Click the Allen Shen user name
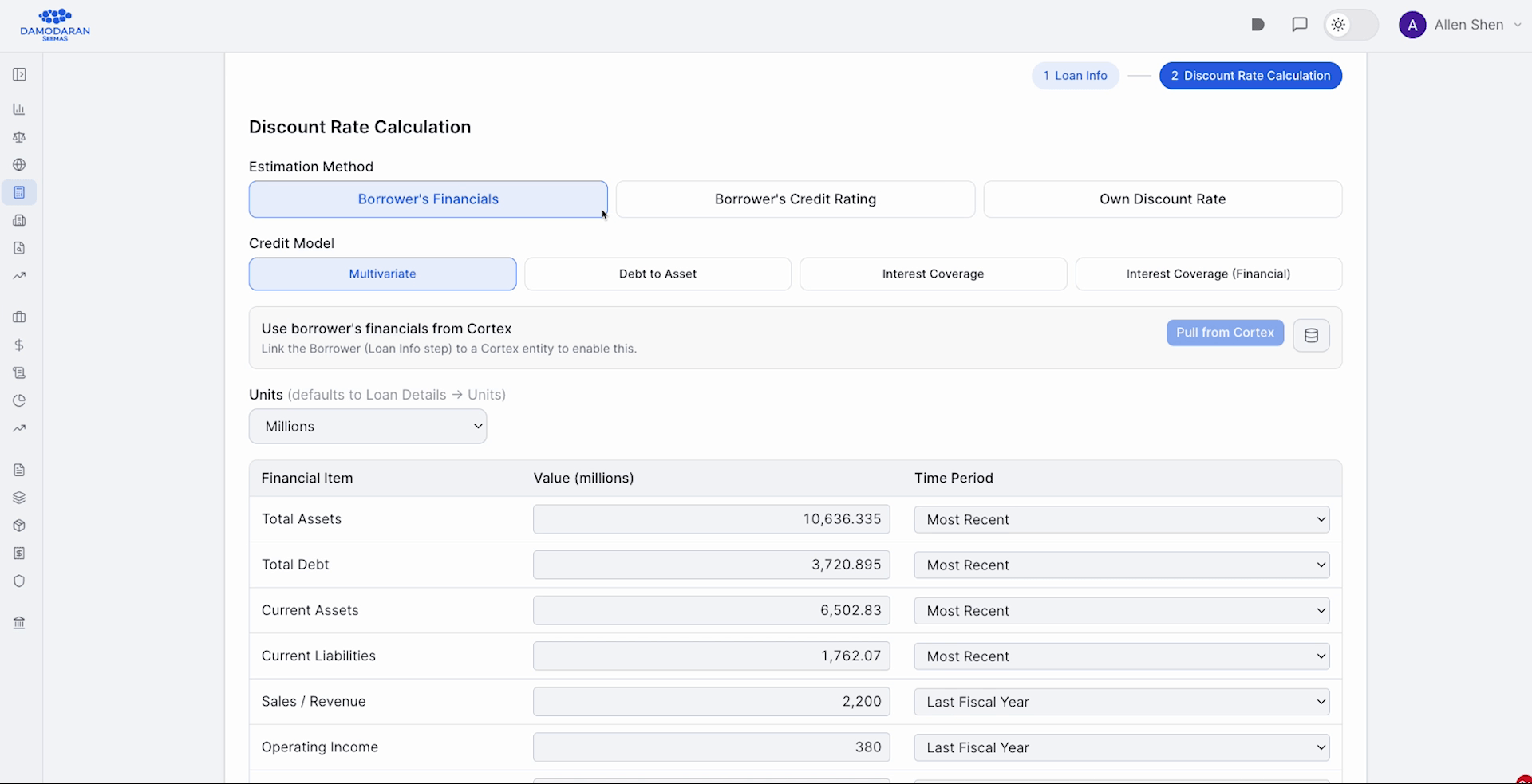This screenshot has width=1532, height=784. pyautogui.click(x=1469, y=25)
